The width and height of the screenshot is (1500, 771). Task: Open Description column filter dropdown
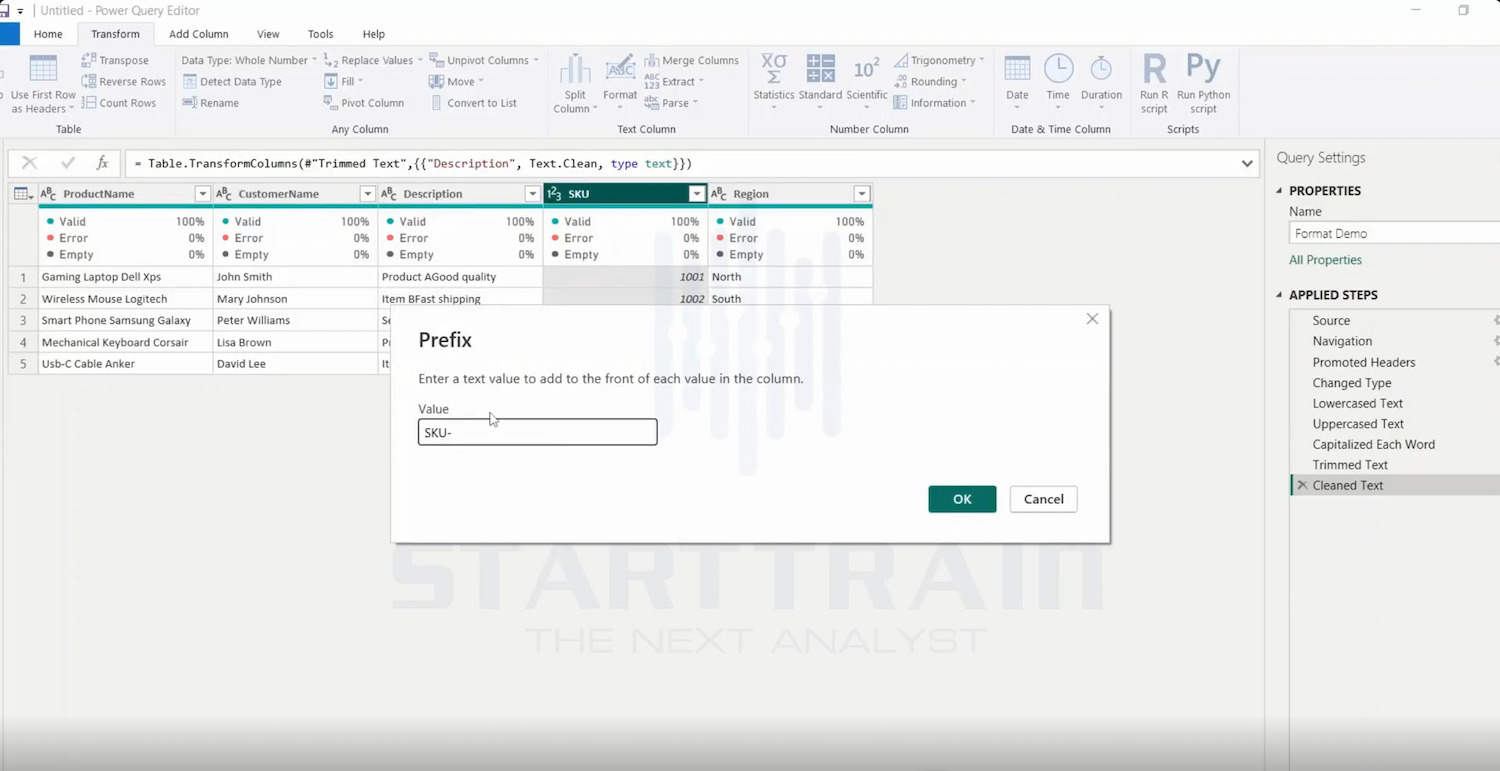(532, 194)
